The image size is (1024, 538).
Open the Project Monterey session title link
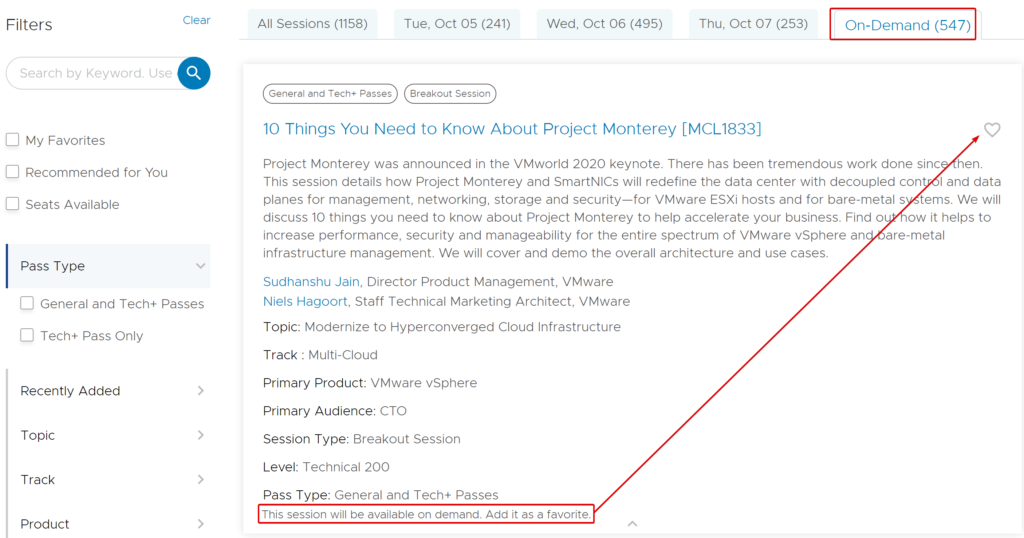[x=512, y=129]
